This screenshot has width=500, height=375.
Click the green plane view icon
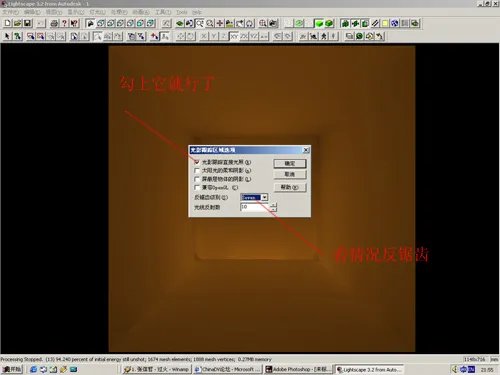(179, 23)
